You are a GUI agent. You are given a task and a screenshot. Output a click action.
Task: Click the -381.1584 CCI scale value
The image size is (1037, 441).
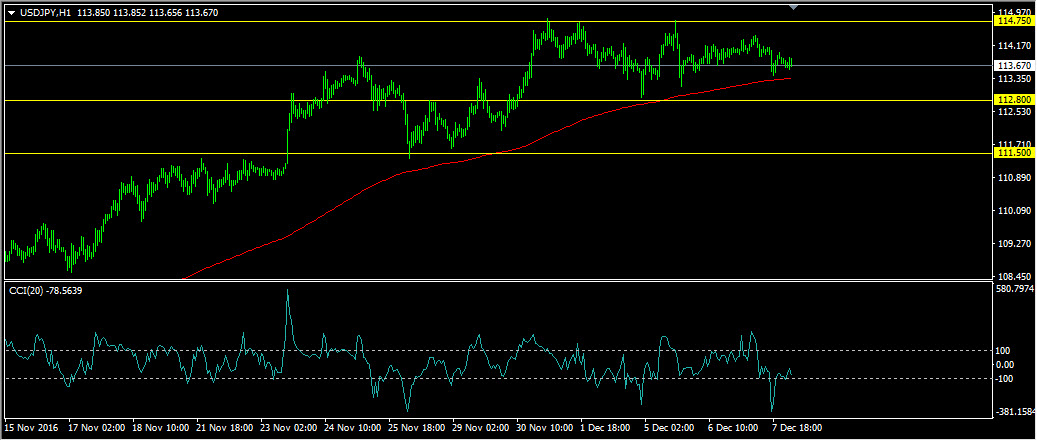point(1016,412)
